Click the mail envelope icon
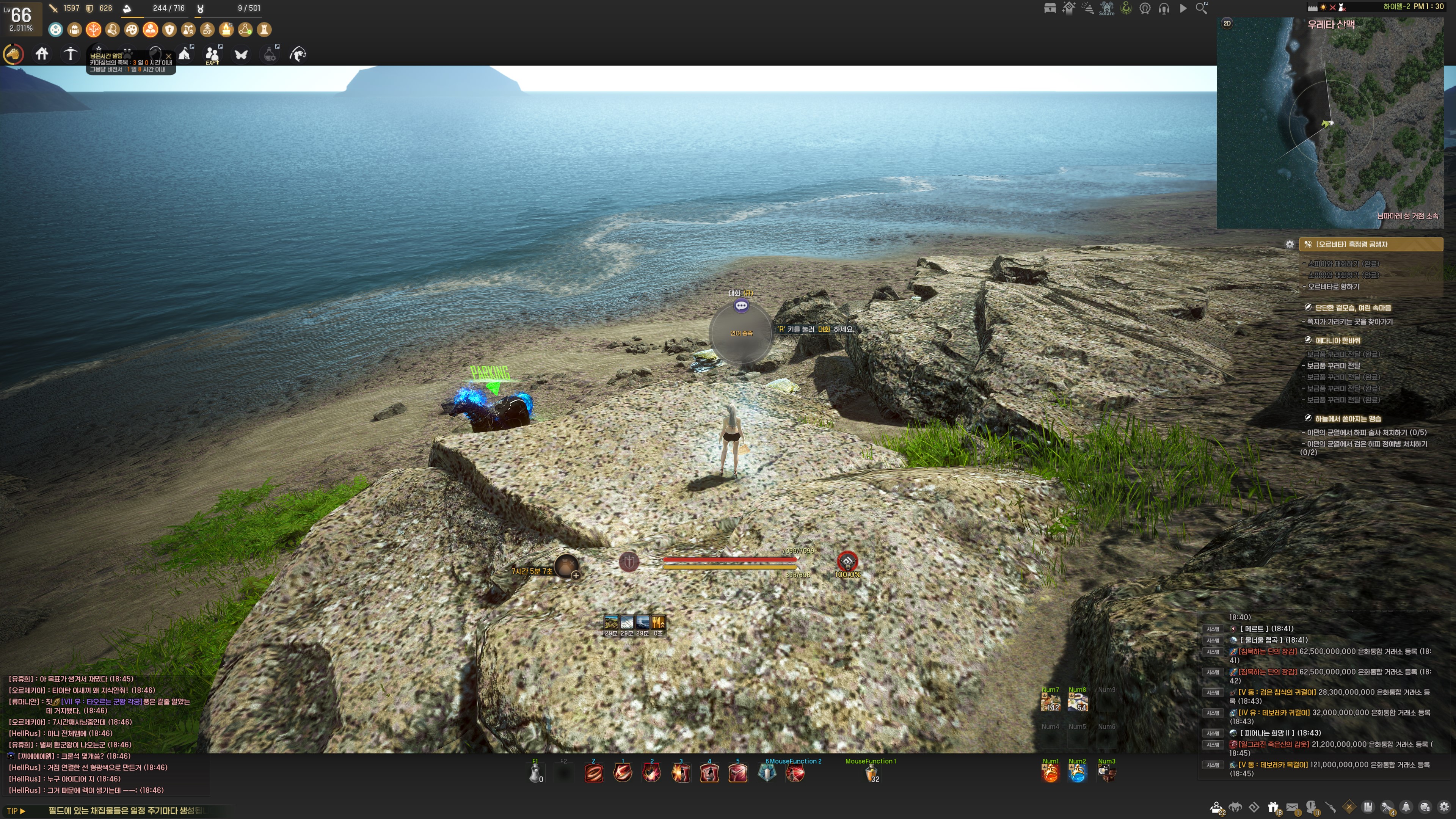 pyautogui.click(x=1292, y=807)
